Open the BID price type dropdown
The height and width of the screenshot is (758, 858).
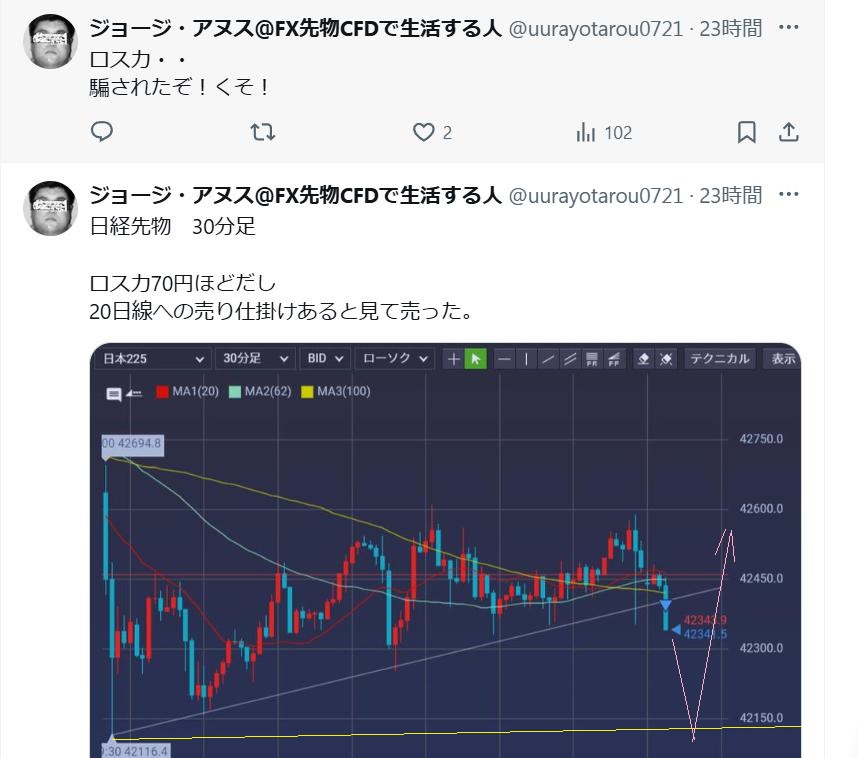tap(325, 359)
